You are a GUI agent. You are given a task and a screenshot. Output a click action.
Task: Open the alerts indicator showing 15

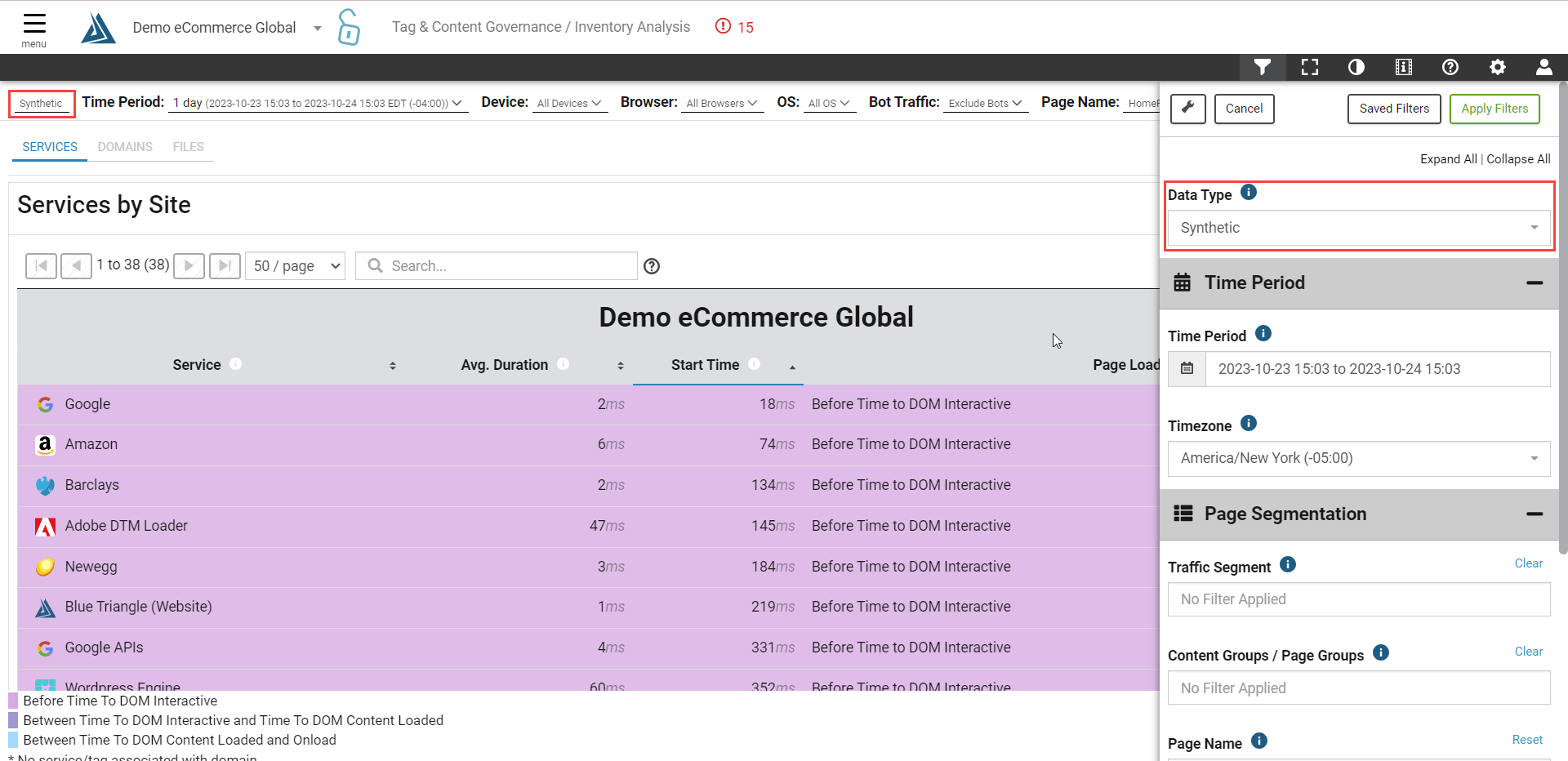click(x=734, y=27)
